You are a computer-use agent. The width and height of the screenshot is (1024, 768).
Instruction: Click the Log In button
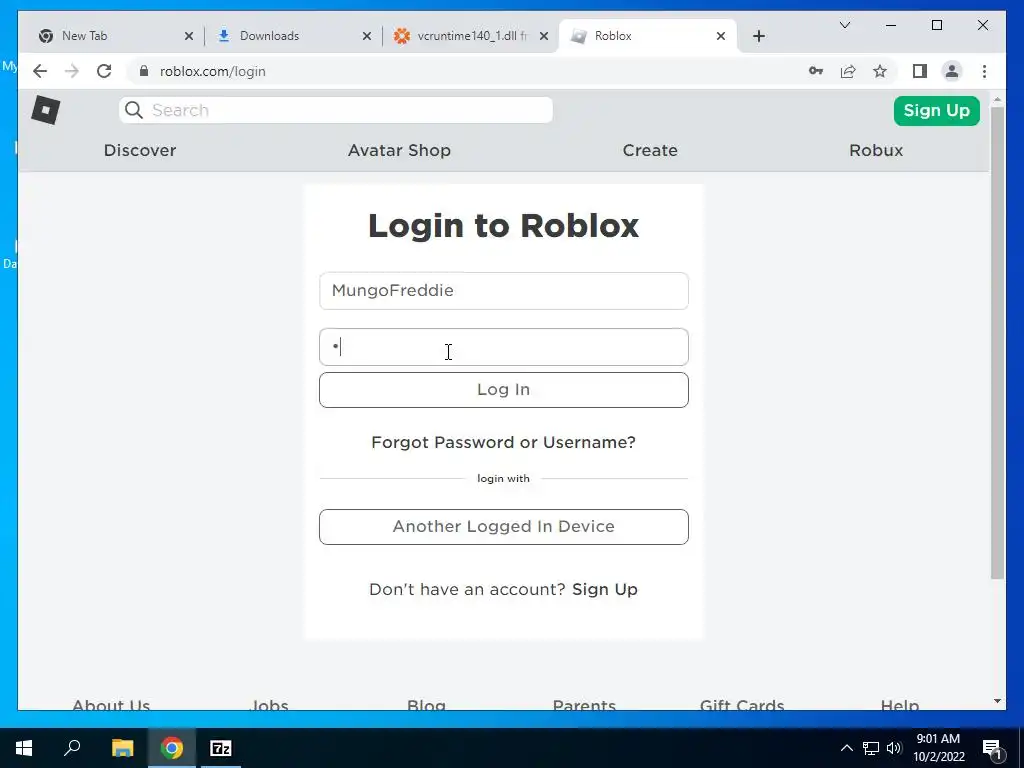(x=504, y=390)
